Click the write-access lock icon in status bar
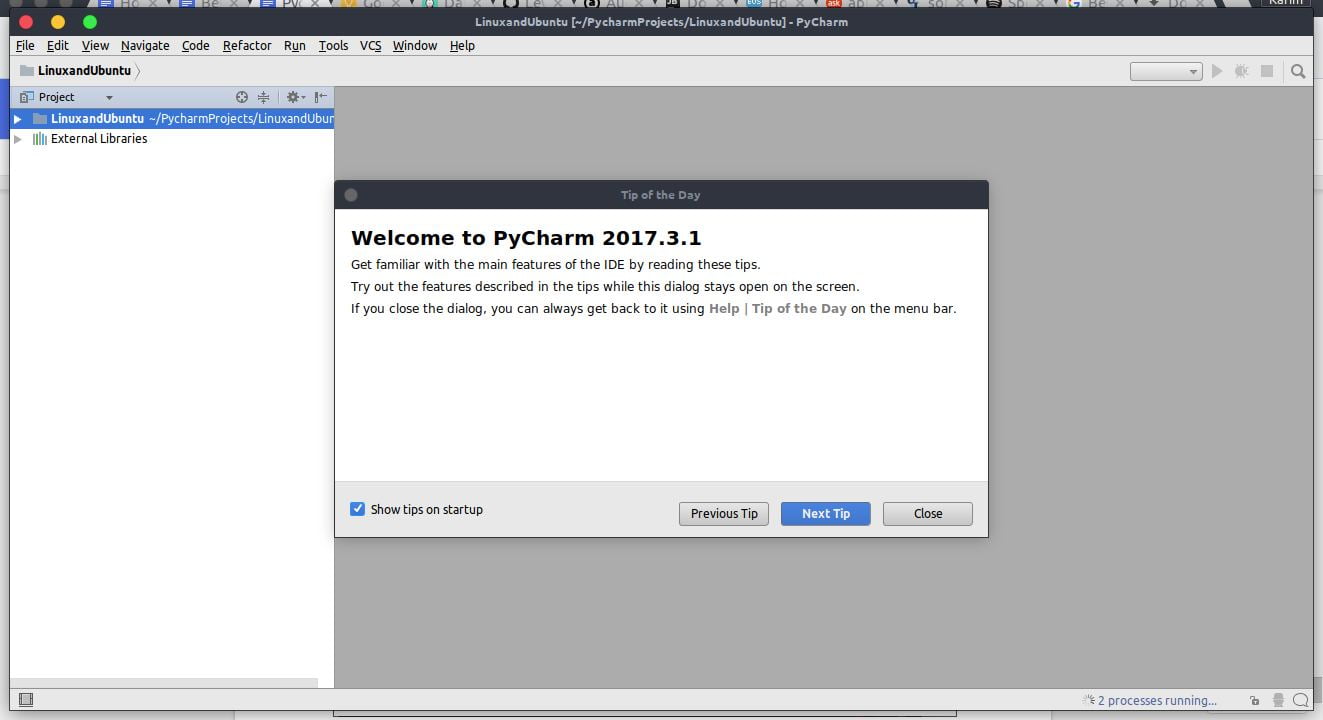 tap(1254, 699)
